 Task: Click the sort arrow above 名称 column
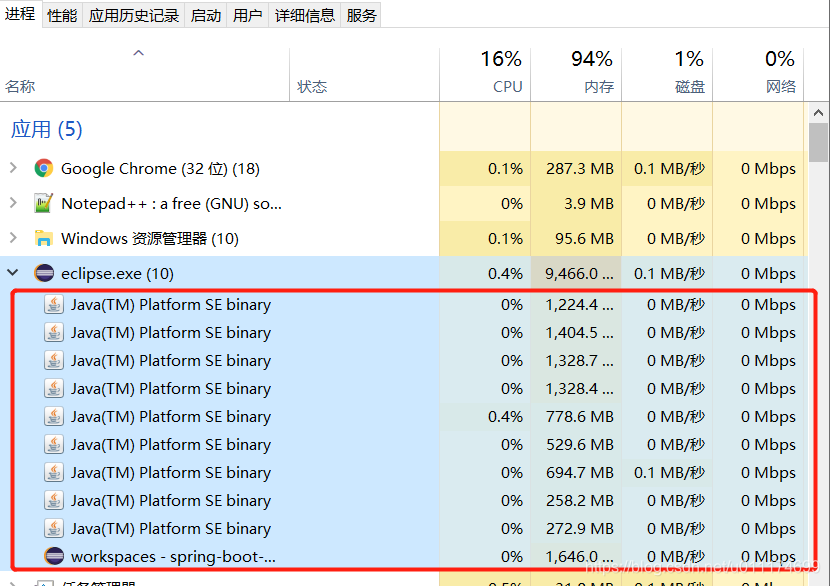point(139,53)
